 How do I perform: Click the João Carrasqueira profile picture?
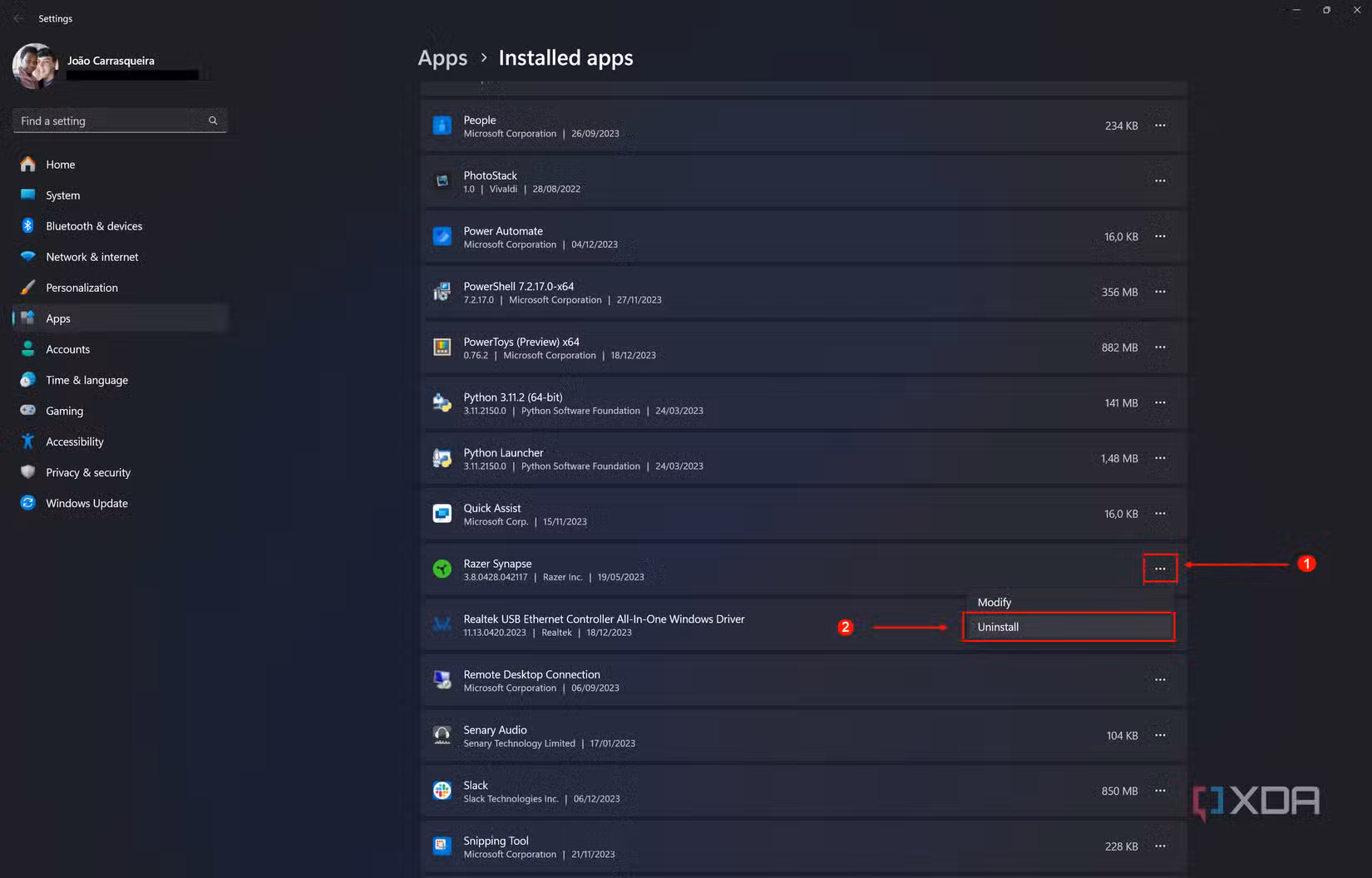tap(33, 66)
